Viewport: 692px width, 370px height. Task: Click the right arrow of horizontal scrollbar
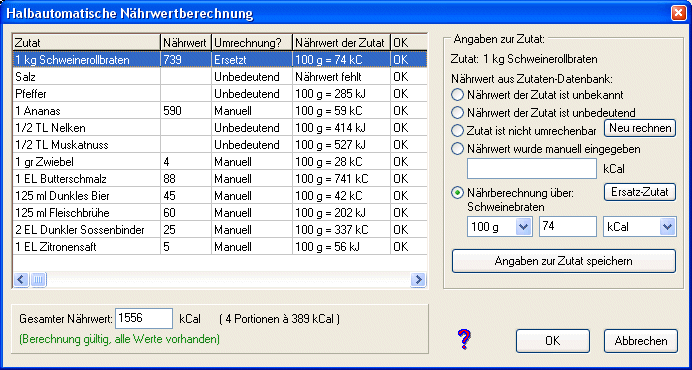(x=418, y=279)
